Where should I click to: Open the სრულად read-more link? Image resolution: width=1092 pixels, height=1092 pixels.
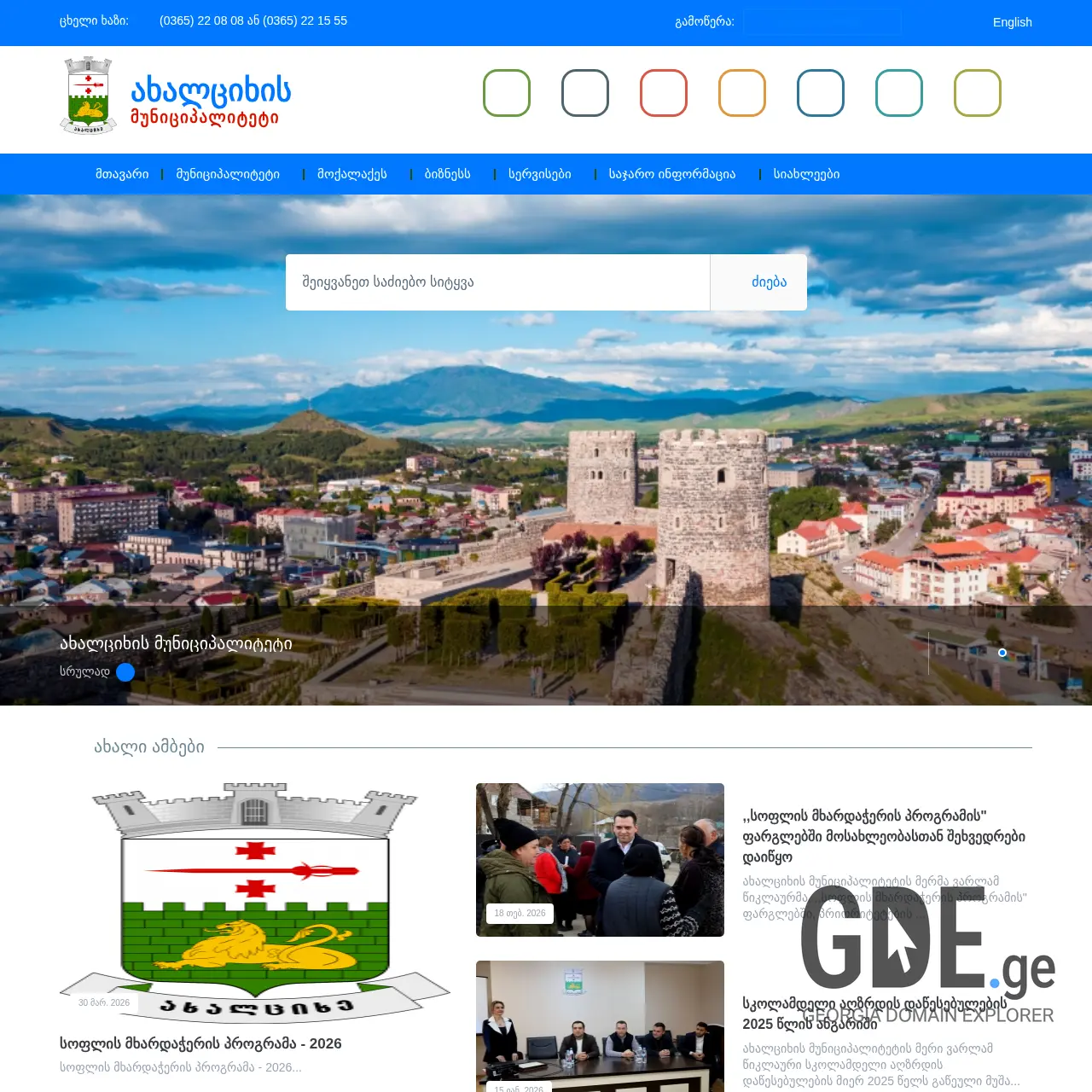pos(84,672)
